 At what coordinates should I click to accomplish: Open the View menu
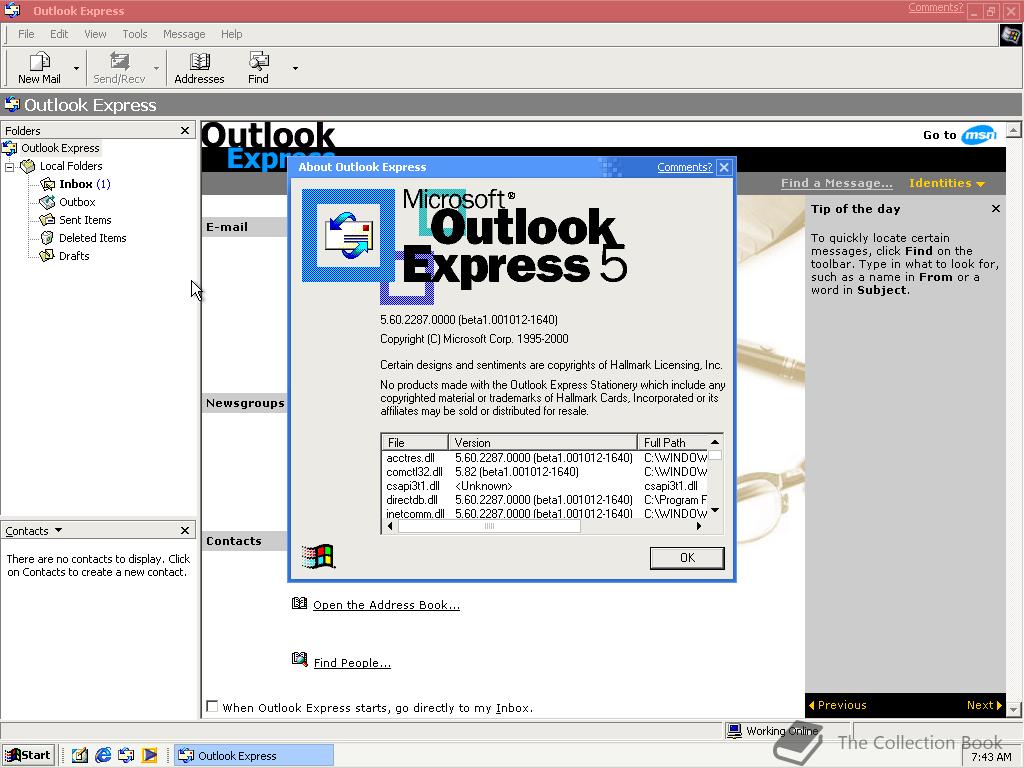(x=95, y=34)
